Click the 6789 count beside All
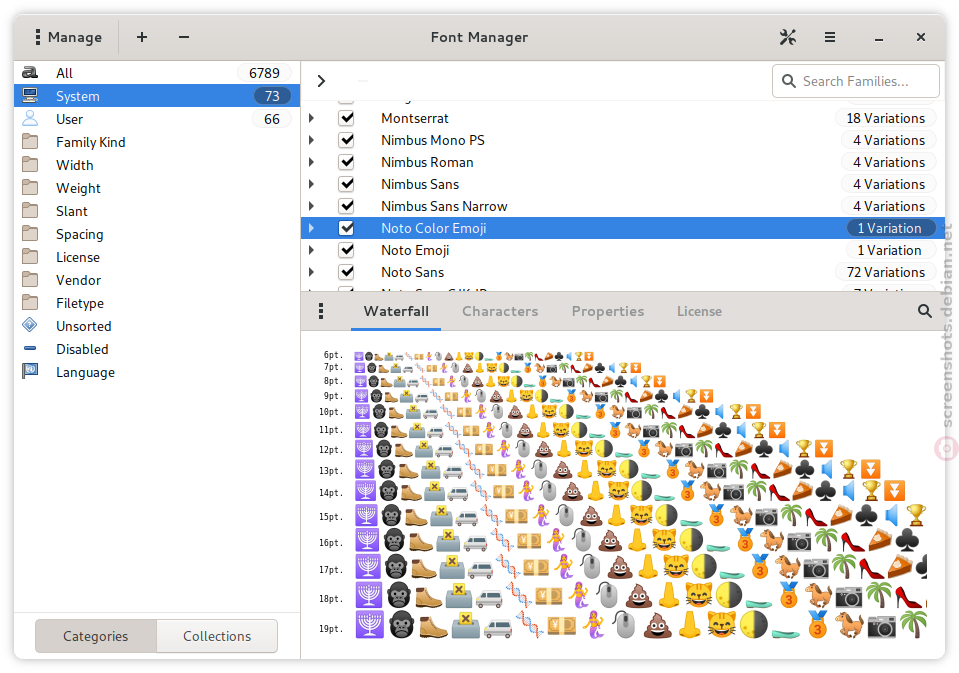Screen dimensions: 959x673 [264, 73]
